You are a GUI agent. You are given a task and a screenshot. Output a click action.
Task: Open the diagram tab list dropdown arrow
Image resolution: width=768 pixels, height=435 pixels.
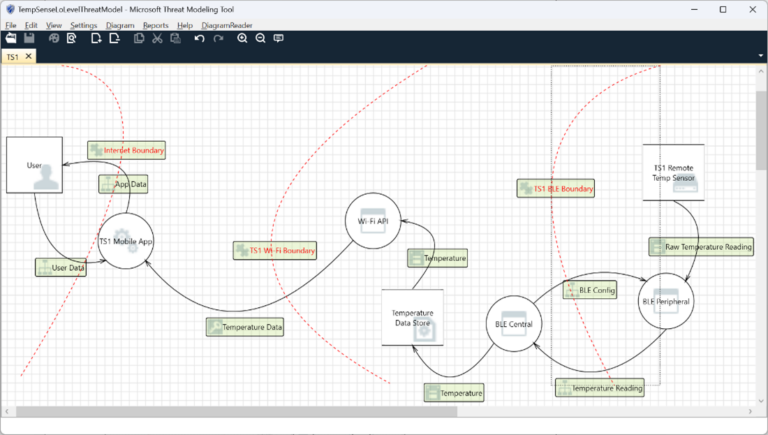(x=760, y=56)
